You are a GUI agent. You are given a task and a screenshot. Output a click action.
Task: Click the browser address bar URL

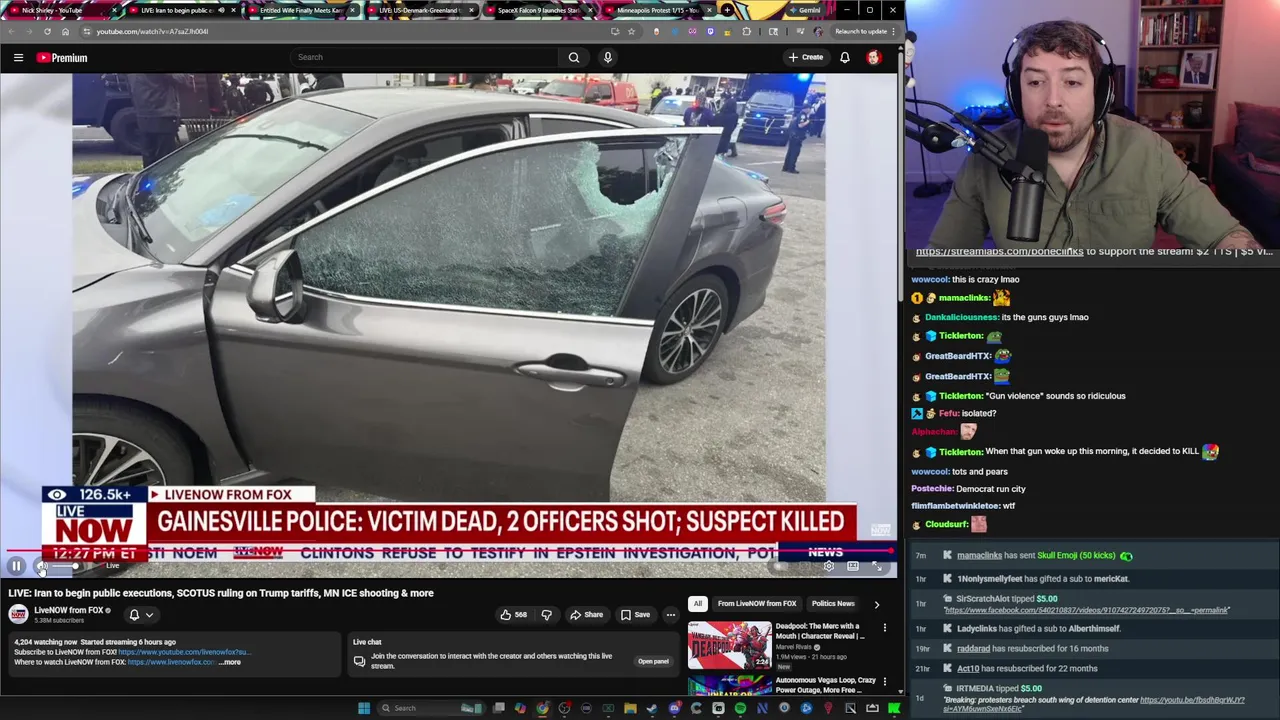[152, 31]
